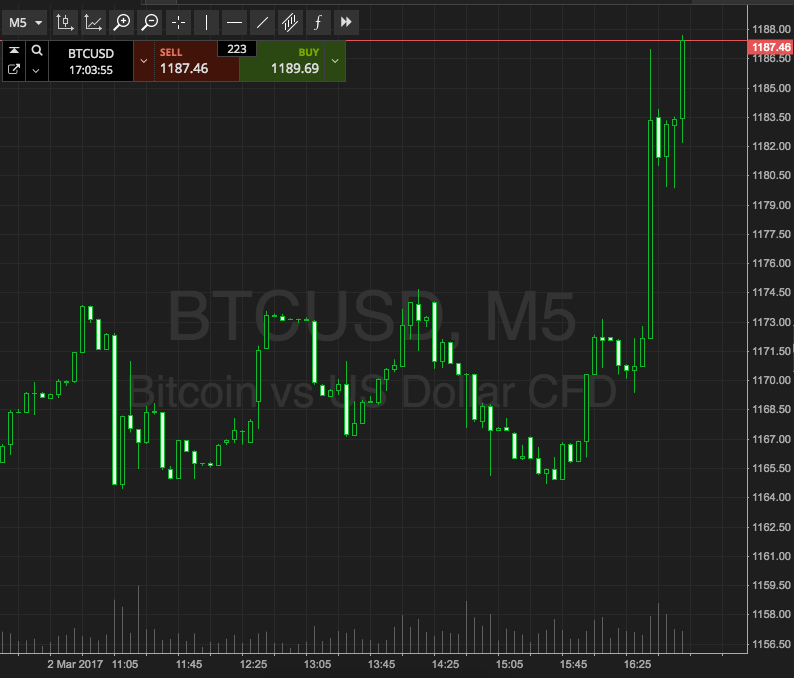
Task: Select the crosshair cursor tool
Action: pos(179,21)
